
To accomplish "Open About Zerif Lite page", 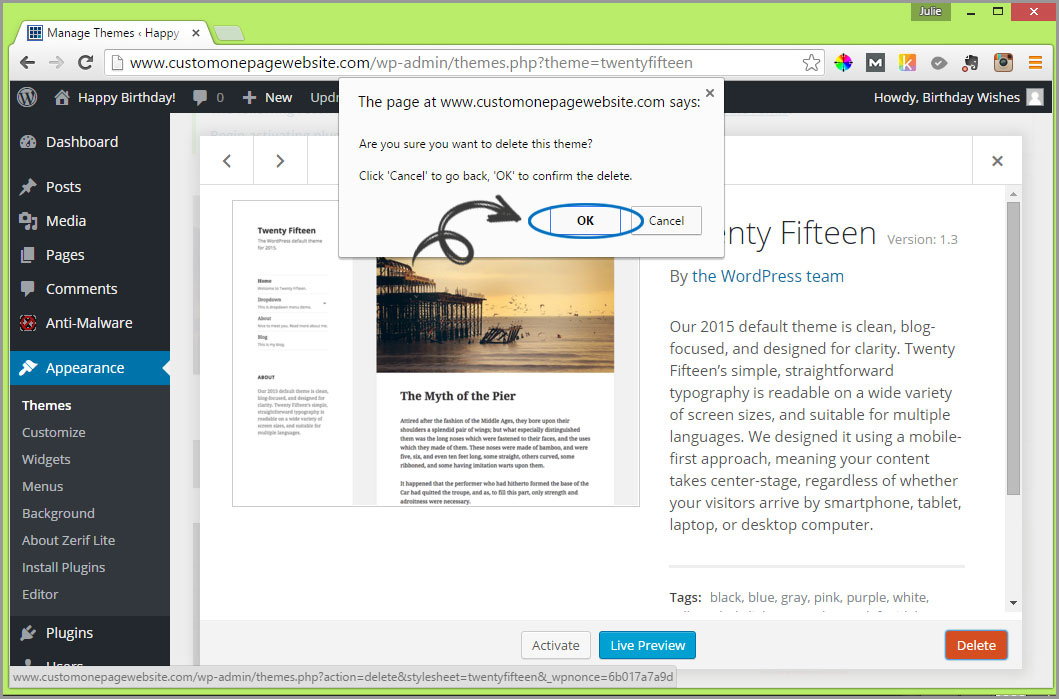I will (68, 540).
